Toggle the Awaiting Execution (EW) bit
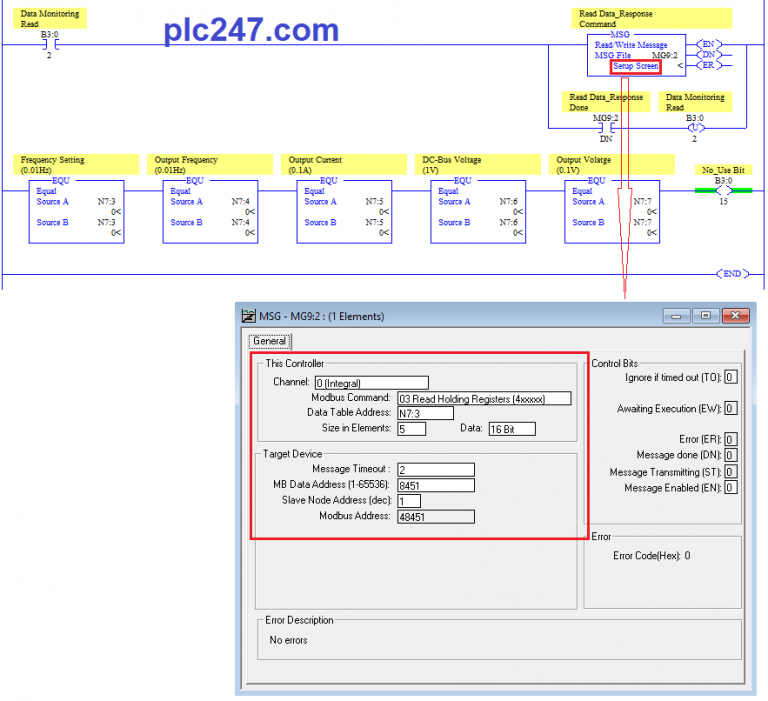 tap(730, 409)
